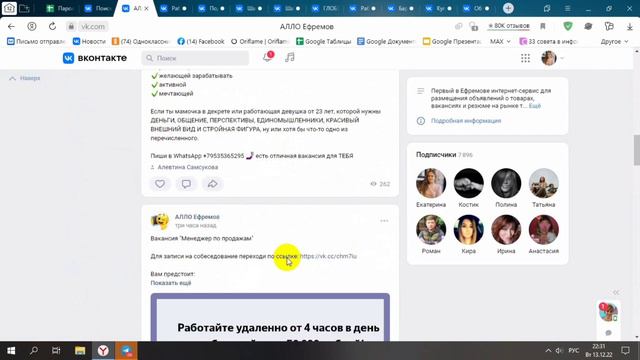Open the Работайте удаленно post image
Viewport: 640px width, 360px height.
point(270,317)
